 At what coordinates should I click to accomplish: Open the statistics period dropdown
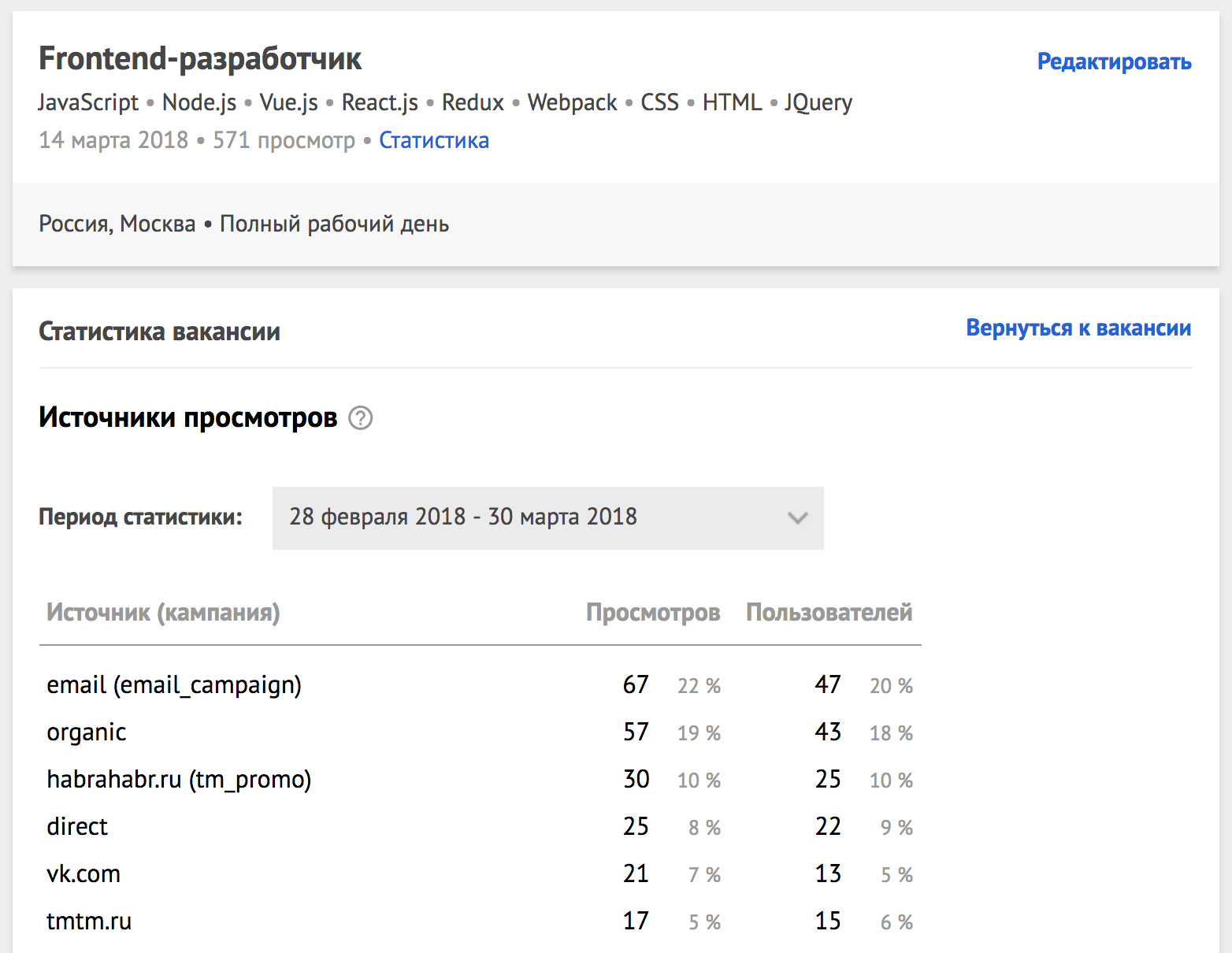pyautogui.click(x=547, y=517)
